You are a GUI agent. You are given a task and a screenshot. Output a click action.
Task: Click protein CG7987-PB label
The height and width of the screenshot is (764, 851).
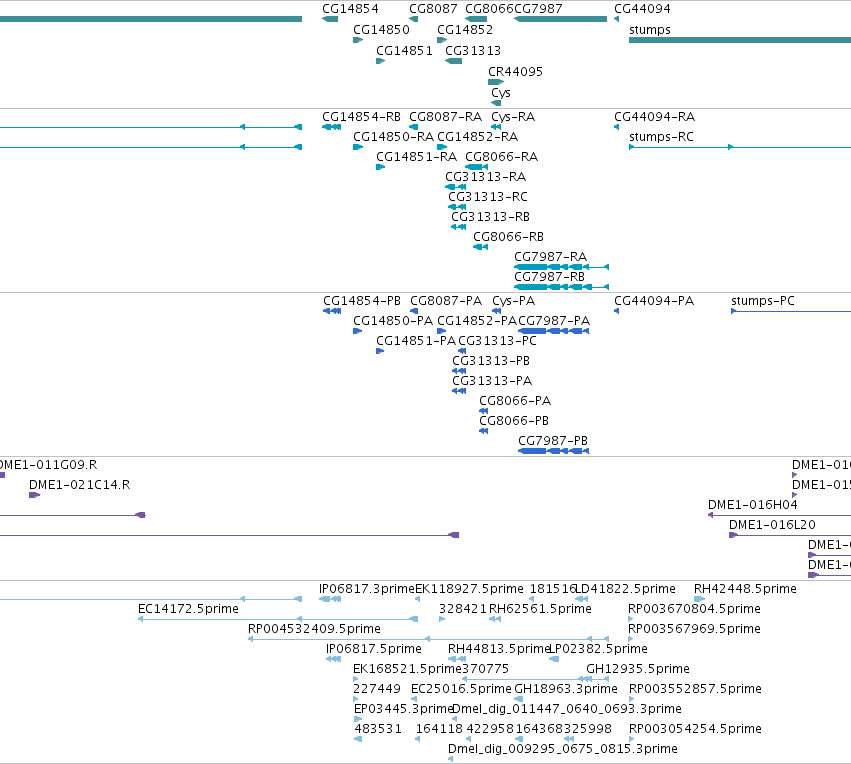(553, 441)
